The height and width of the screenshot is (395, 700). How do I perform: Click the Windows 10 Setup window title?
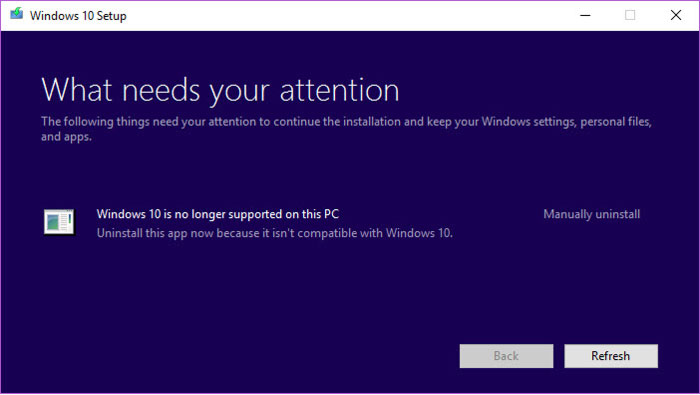tap(78, 16)
